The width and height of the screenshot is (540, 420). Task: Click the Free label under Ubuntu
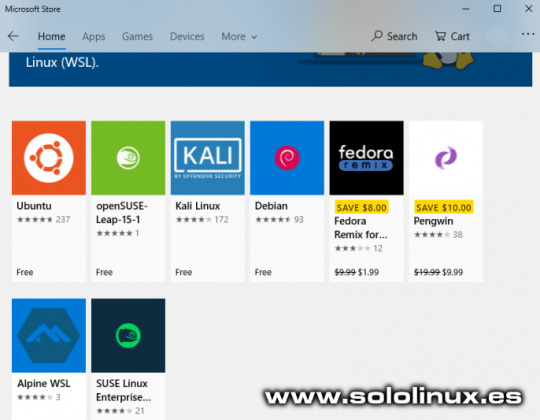point(25,272)
